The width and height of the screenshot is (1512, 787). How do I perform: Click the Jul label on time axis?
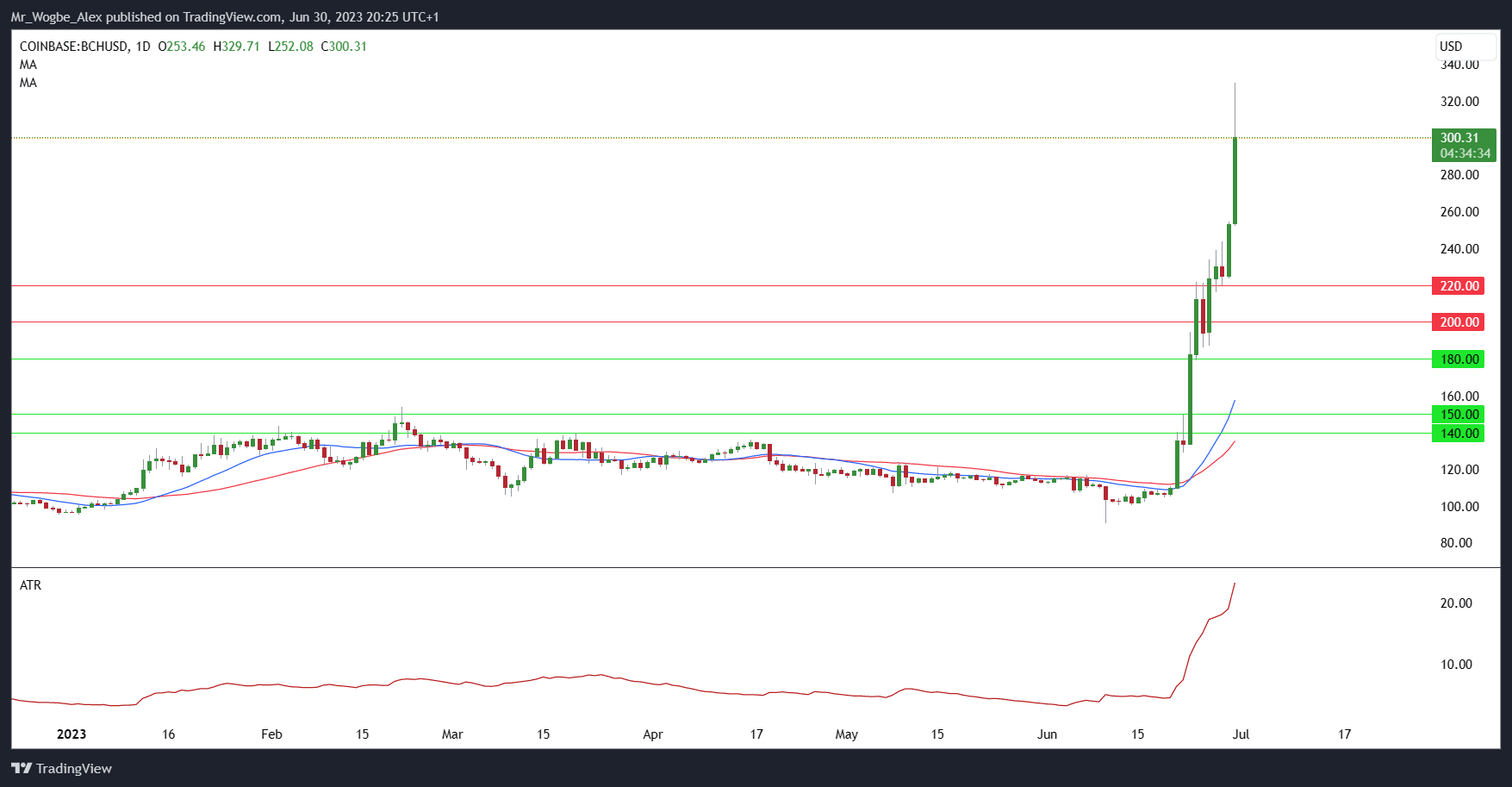click(1241, 734)
